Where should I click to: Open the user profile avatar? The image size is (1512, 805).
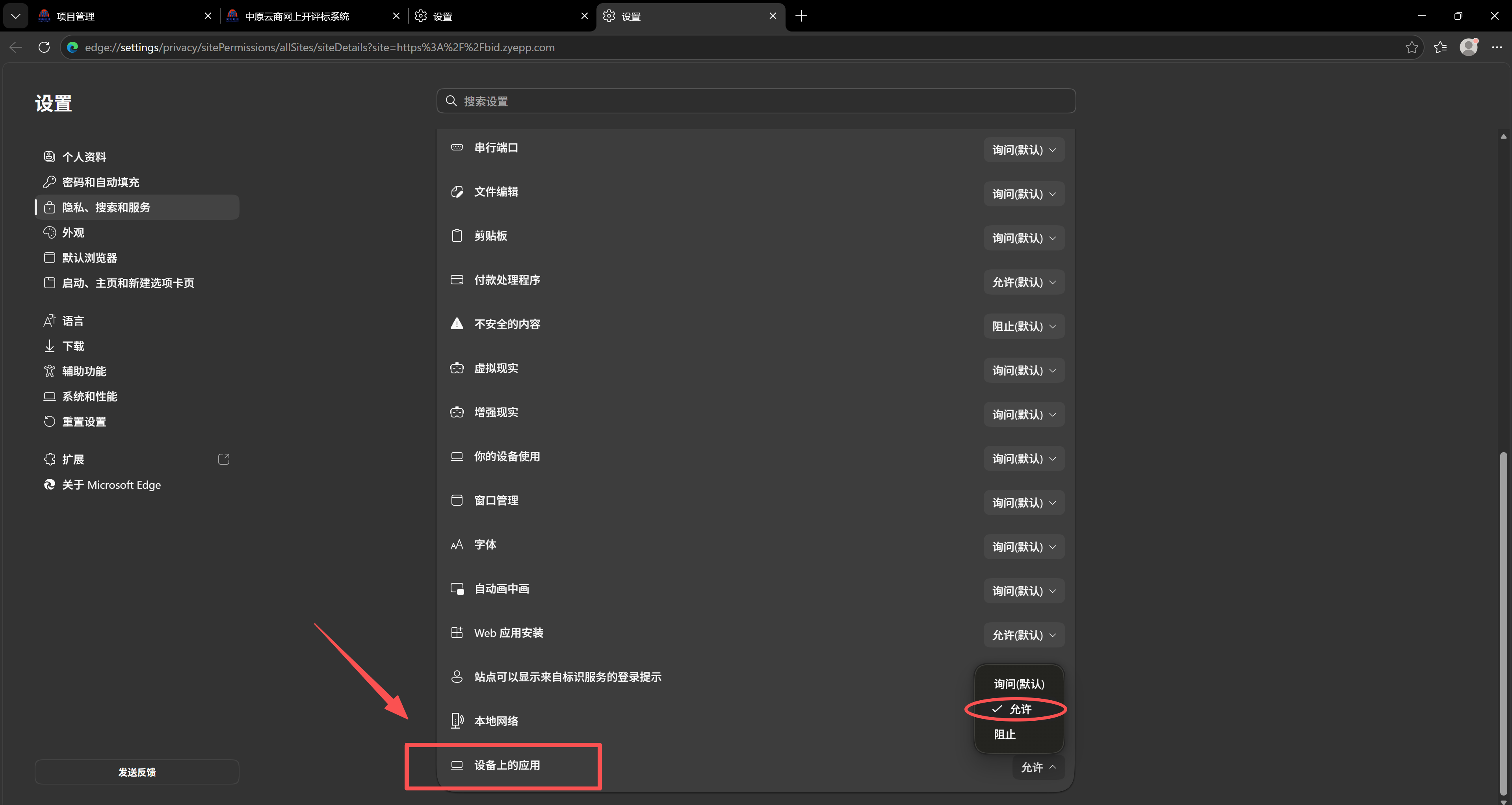point(1469,48)
